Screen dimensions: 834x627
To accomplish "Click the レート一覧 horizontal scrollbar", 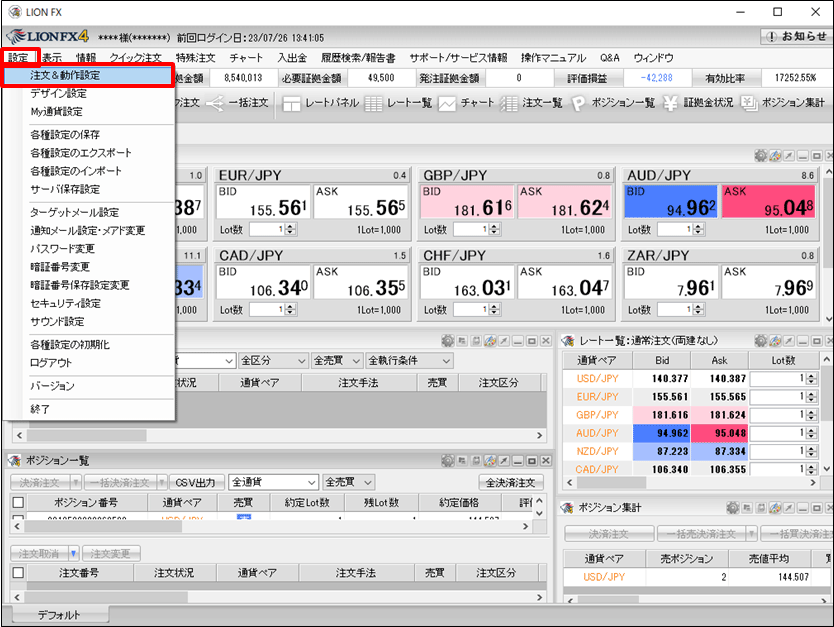I will point(690,483).
